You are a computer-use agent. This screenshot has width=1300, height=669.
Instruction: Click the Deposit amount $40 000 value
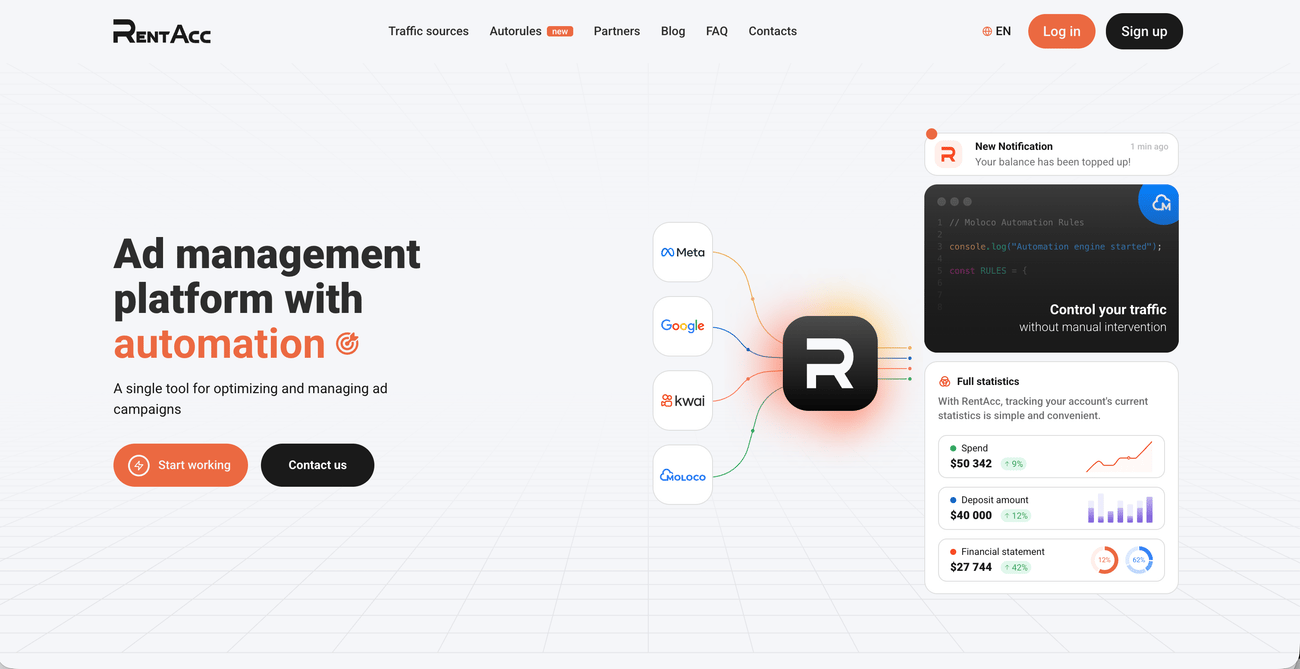click(971, 516)
